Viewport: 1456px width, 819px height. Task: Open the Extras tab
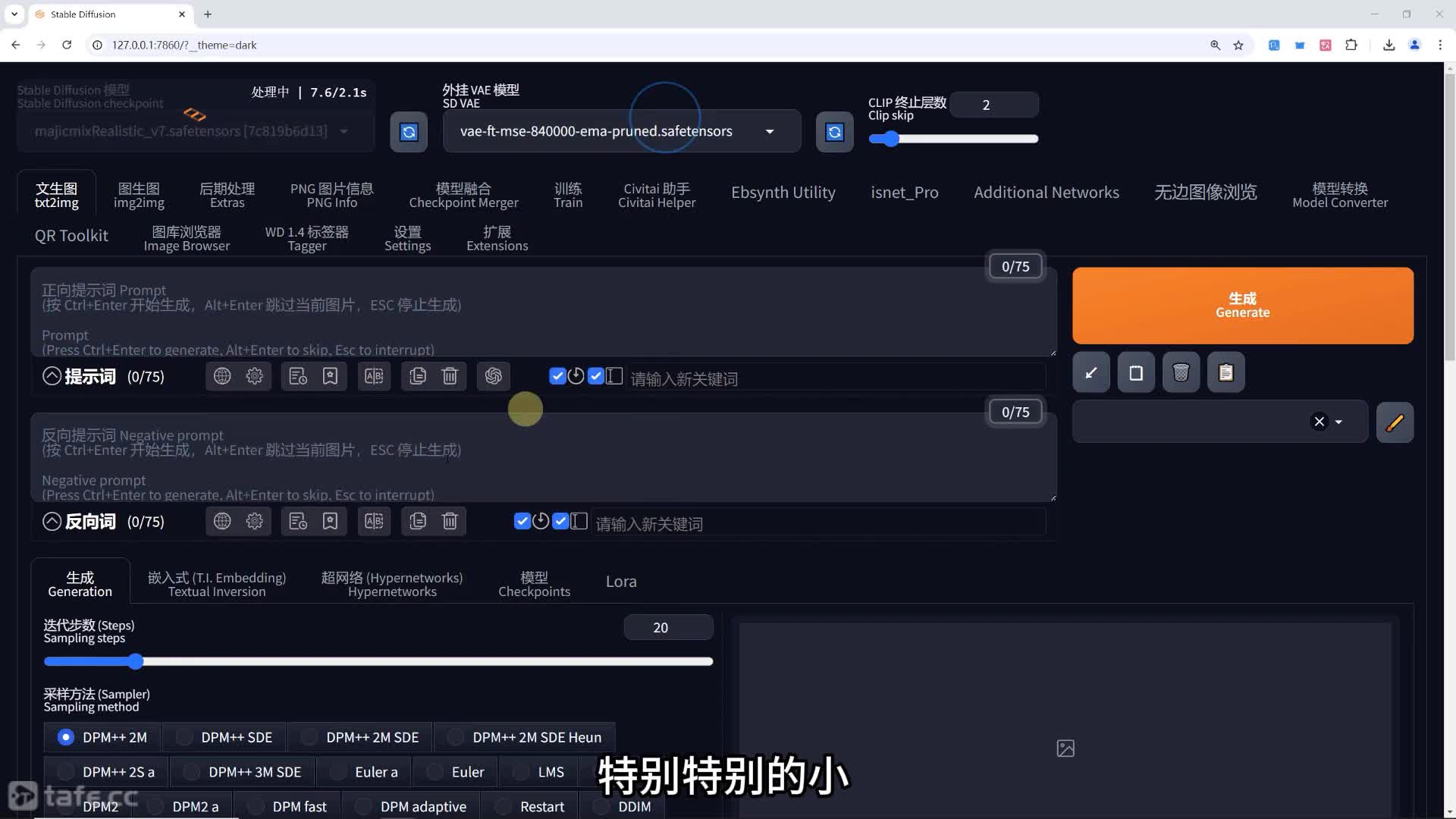click(227, 195)
